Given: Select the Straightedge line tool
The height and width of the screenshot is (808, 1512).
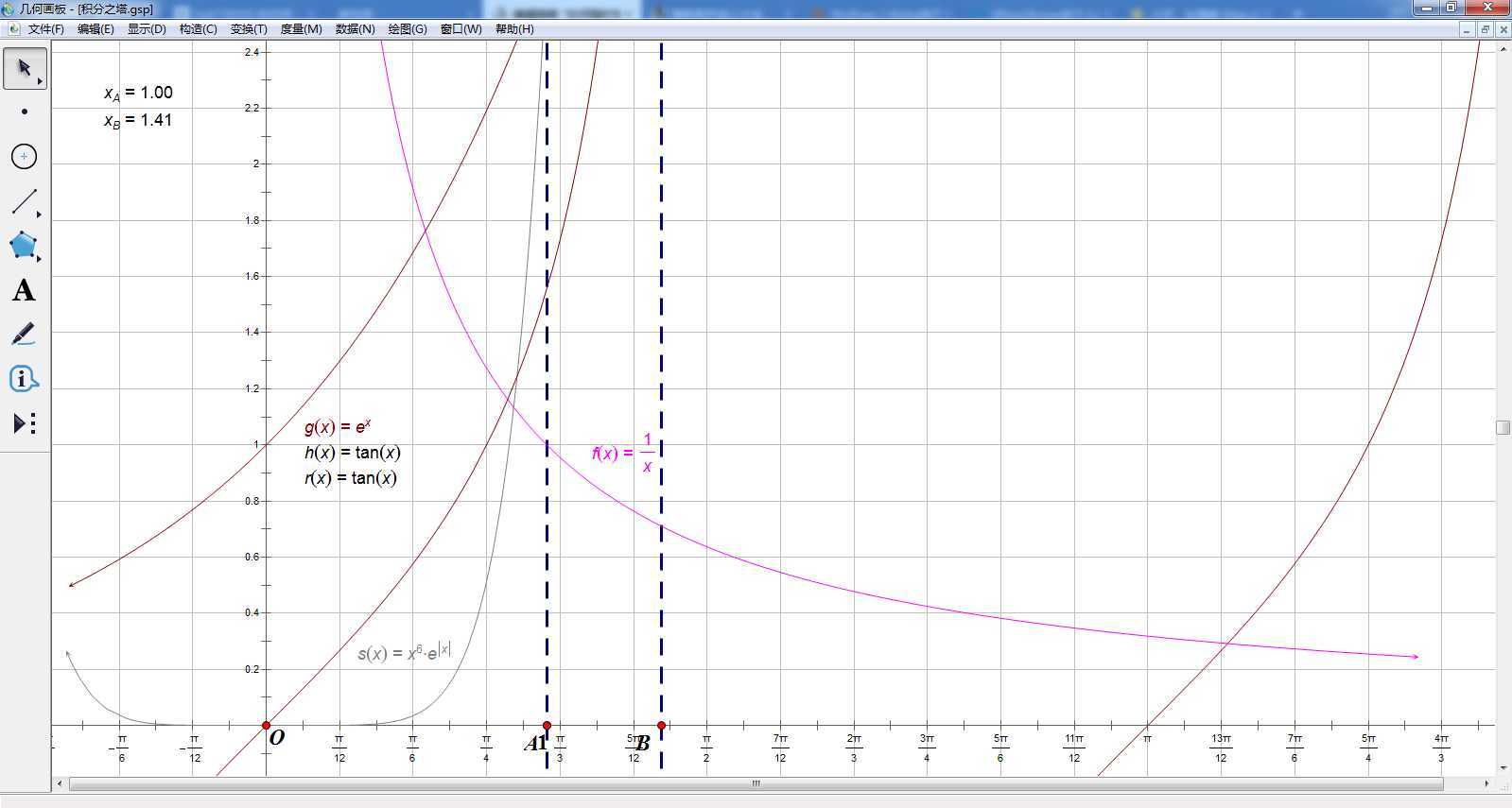Looking at the screenshot, I should click(x=25, y=201).
